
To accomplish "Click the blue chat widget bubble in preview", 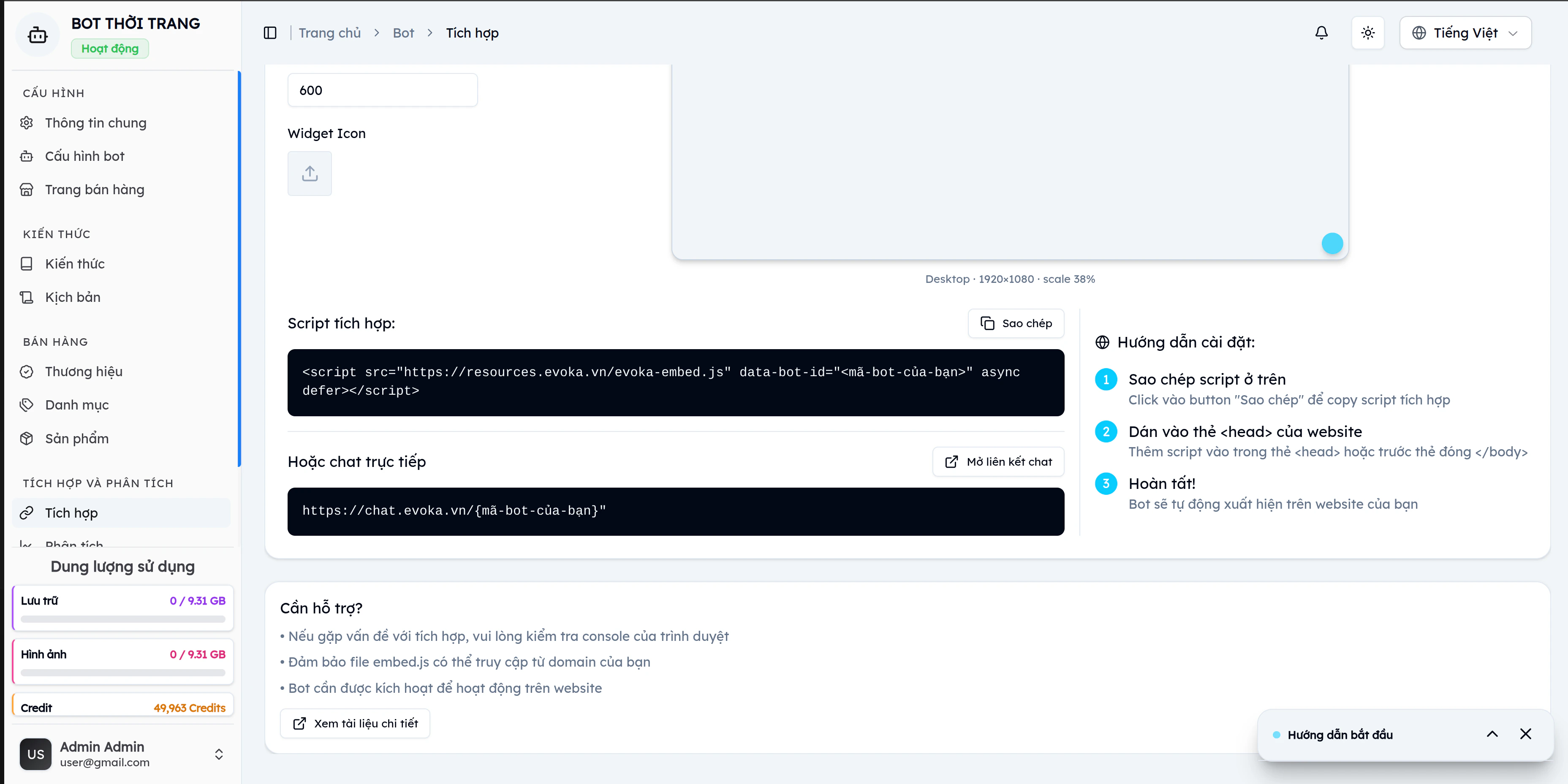I will click(x=1332, y=244).
